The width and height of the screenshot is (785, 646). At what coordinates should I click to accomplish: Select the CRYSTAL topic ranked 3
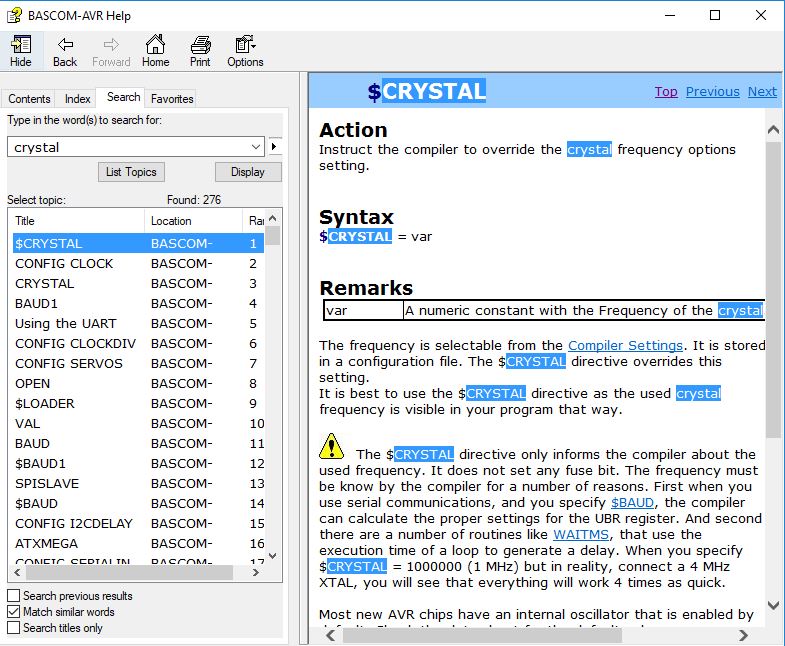click(x=137, y=283)
